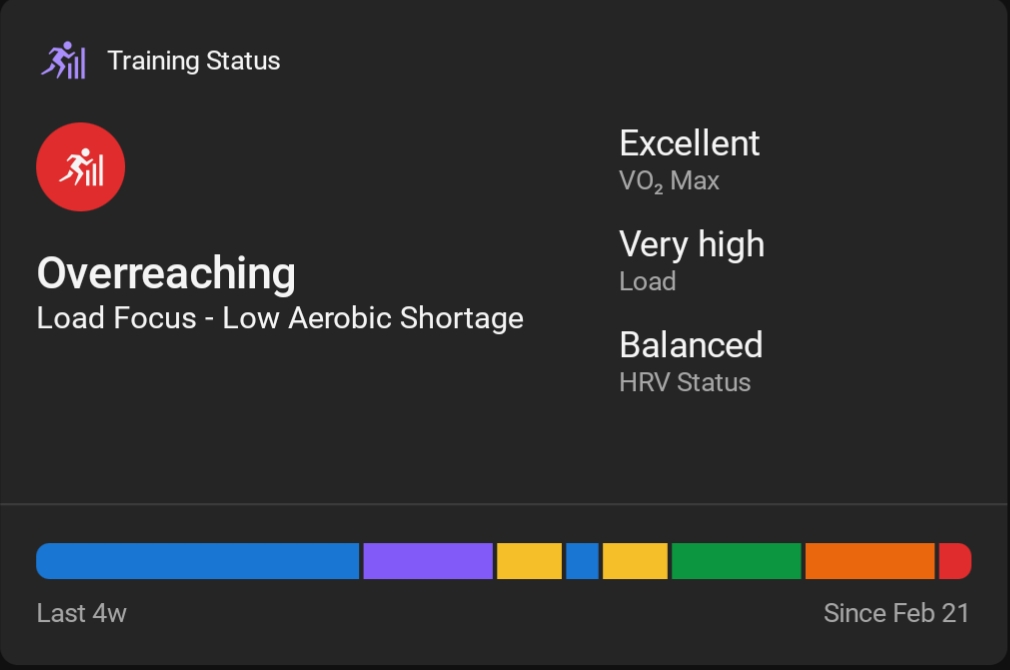The width and height of the screenshot is (1010, 670).
Task: View the Excellent VO2 Max reading
Action: coord(689,143)
